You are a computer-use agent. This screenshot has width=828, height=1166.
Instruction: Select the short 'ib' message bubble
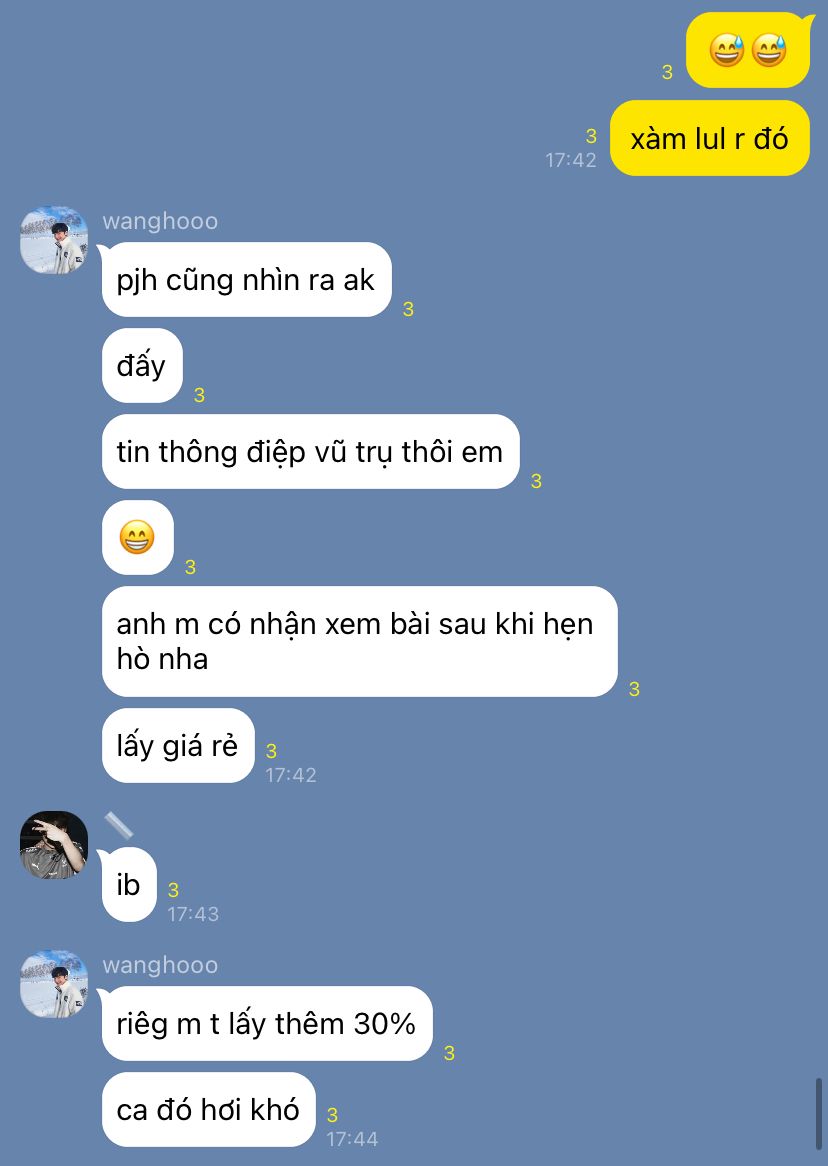coord(129,885)
